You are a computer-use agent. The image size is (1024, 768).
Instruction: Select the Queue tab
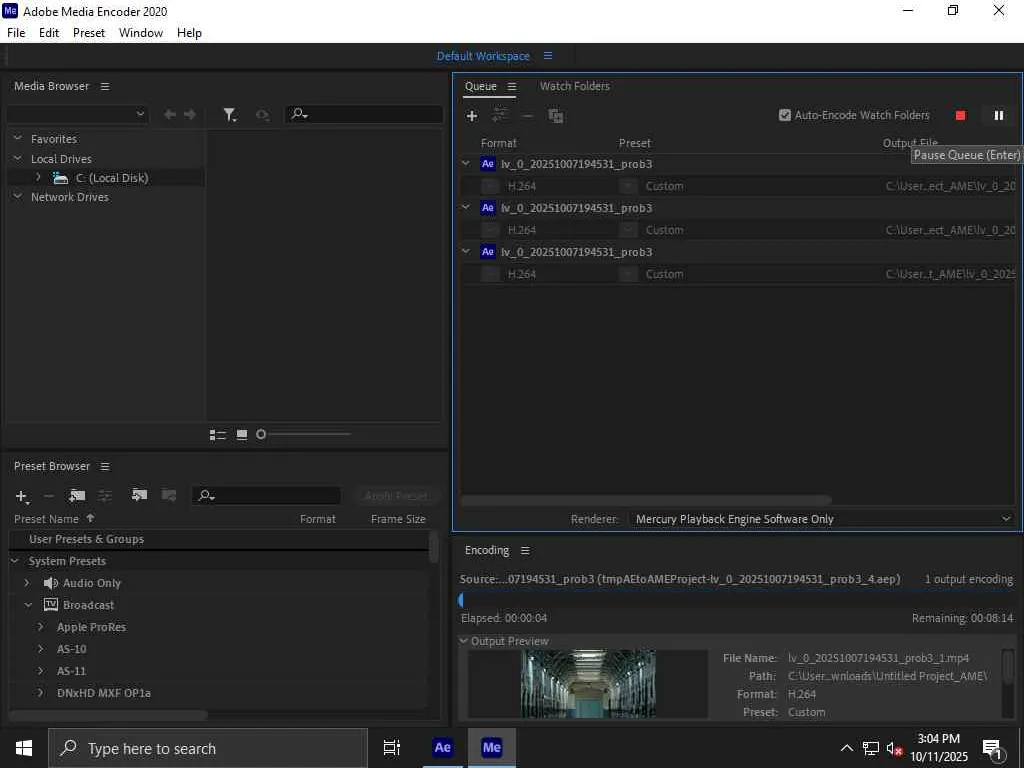(x=481, y=86)
